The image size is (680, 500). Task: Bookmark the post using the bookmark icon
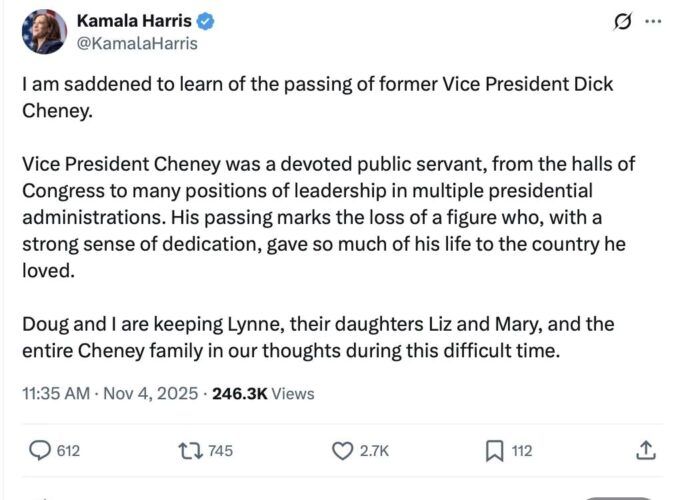pyautogui.click(x=494, y=452)
